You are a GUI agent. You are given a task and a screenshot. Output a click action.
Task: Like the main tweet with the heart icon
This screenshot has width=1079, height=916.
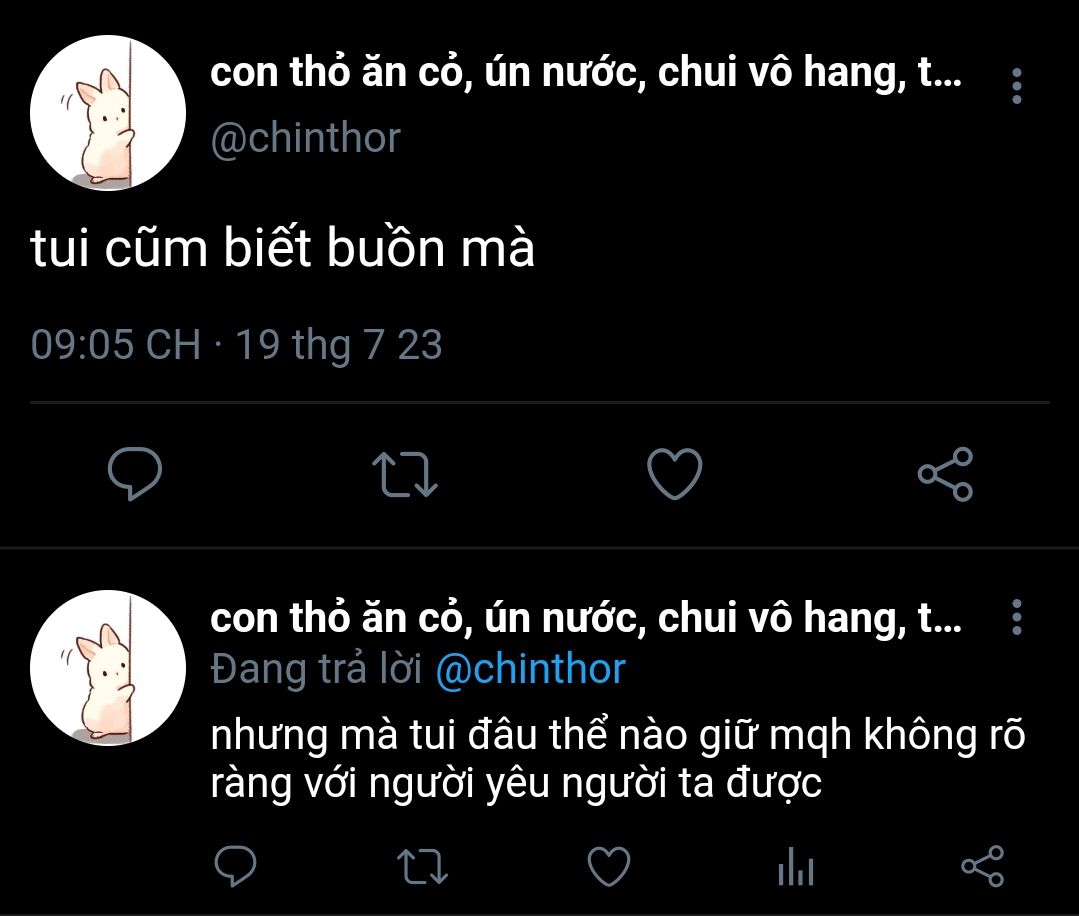click(x=674, y=473)
